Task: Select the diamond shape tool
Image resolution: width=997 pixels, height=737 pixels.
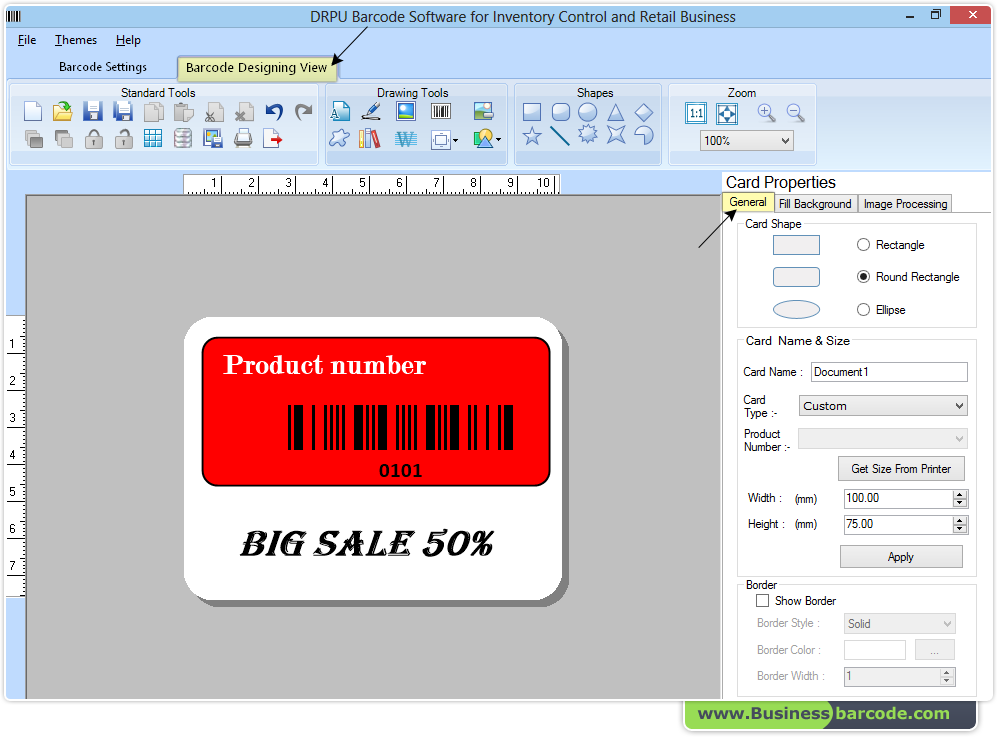Action: [643, 113]
